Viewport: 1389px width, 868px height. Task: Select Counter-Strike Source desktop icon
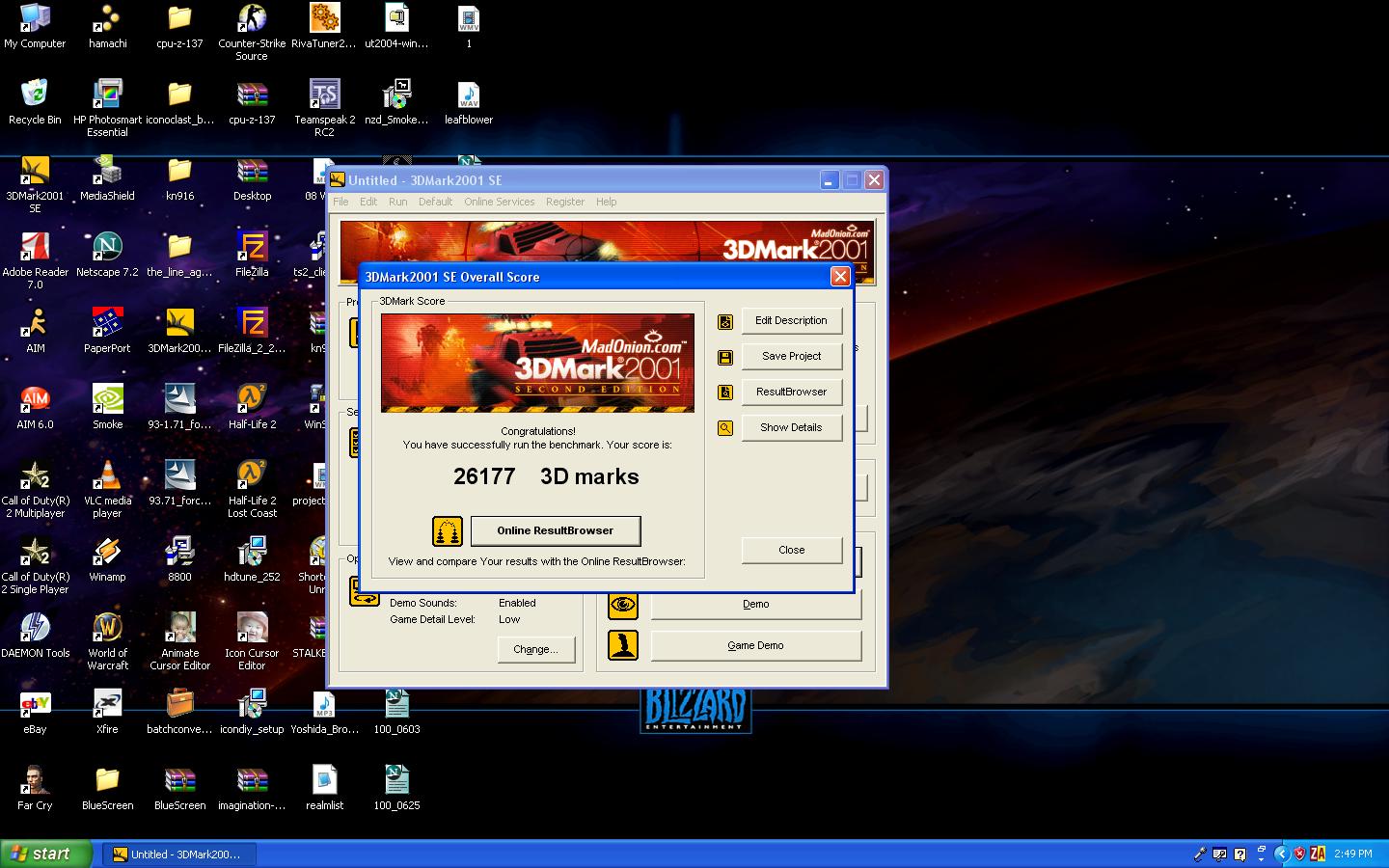(x=252, y=32)
